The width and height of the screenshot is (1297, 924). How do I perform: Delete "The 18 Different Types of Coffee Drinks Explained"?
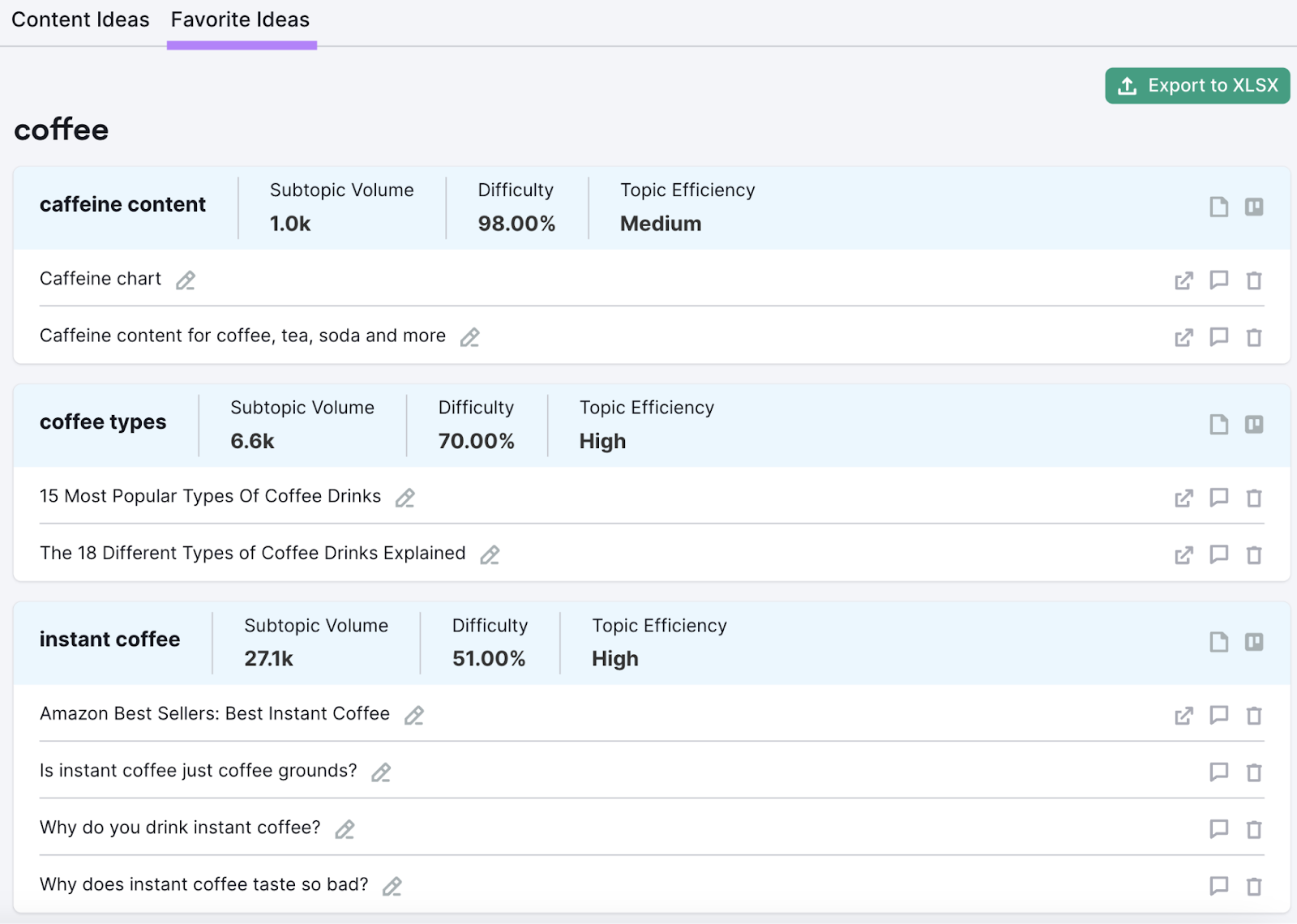(x=1254, y=555)
